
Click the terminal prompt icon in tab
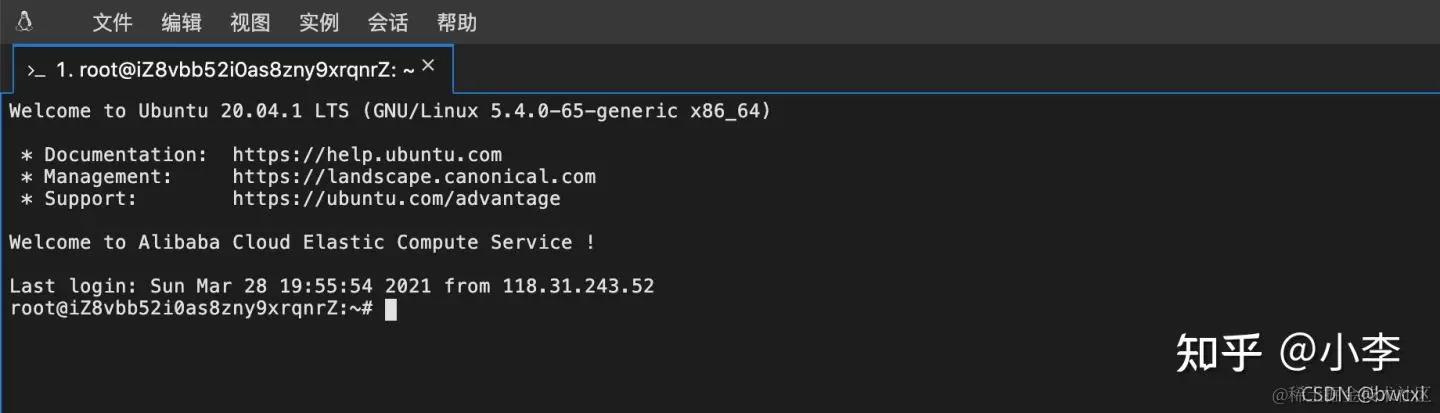36,71
